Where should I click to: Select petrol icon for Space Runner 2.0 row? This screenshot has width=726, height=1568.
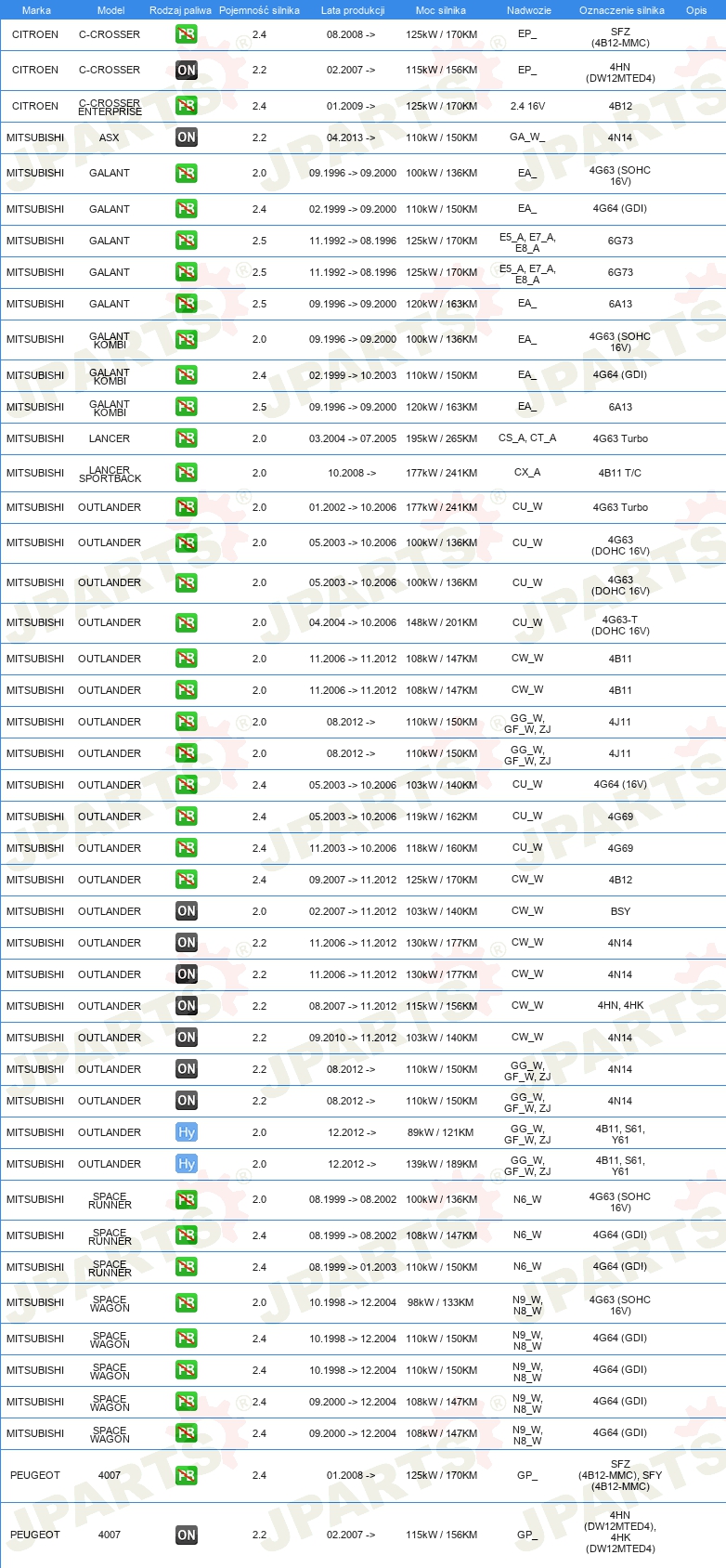tap(187, 1199)
